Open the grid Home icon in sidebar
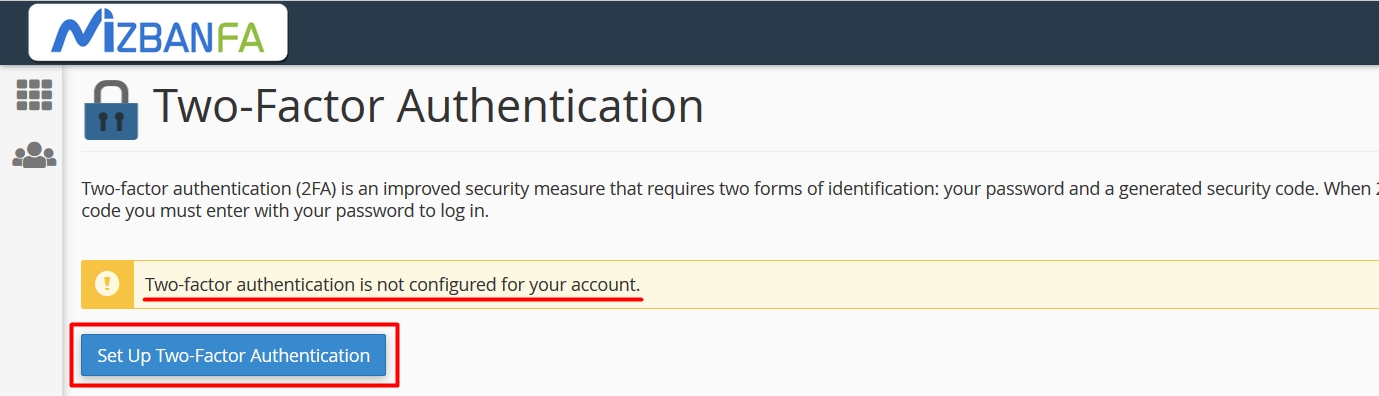 click(x=34, y=95)
